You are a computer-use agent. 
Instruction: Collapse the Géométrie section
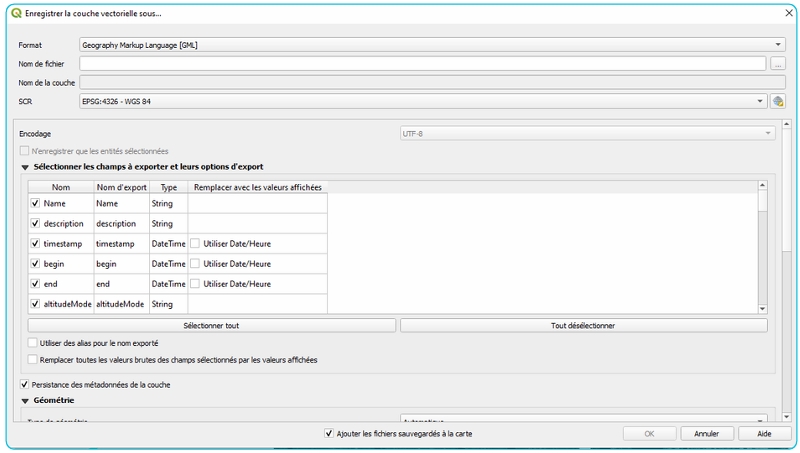25,400
